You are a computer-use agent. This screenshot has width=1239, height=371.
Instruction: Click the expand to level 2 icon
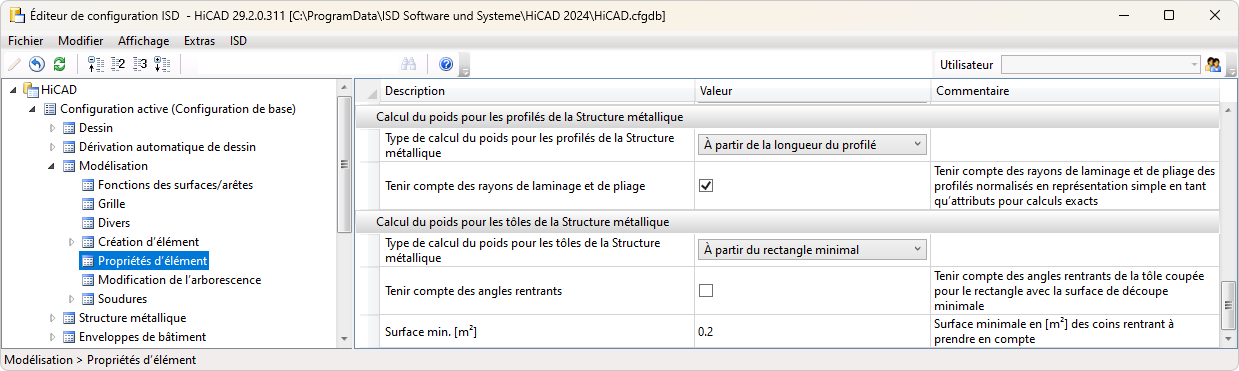tap(118, 64)
